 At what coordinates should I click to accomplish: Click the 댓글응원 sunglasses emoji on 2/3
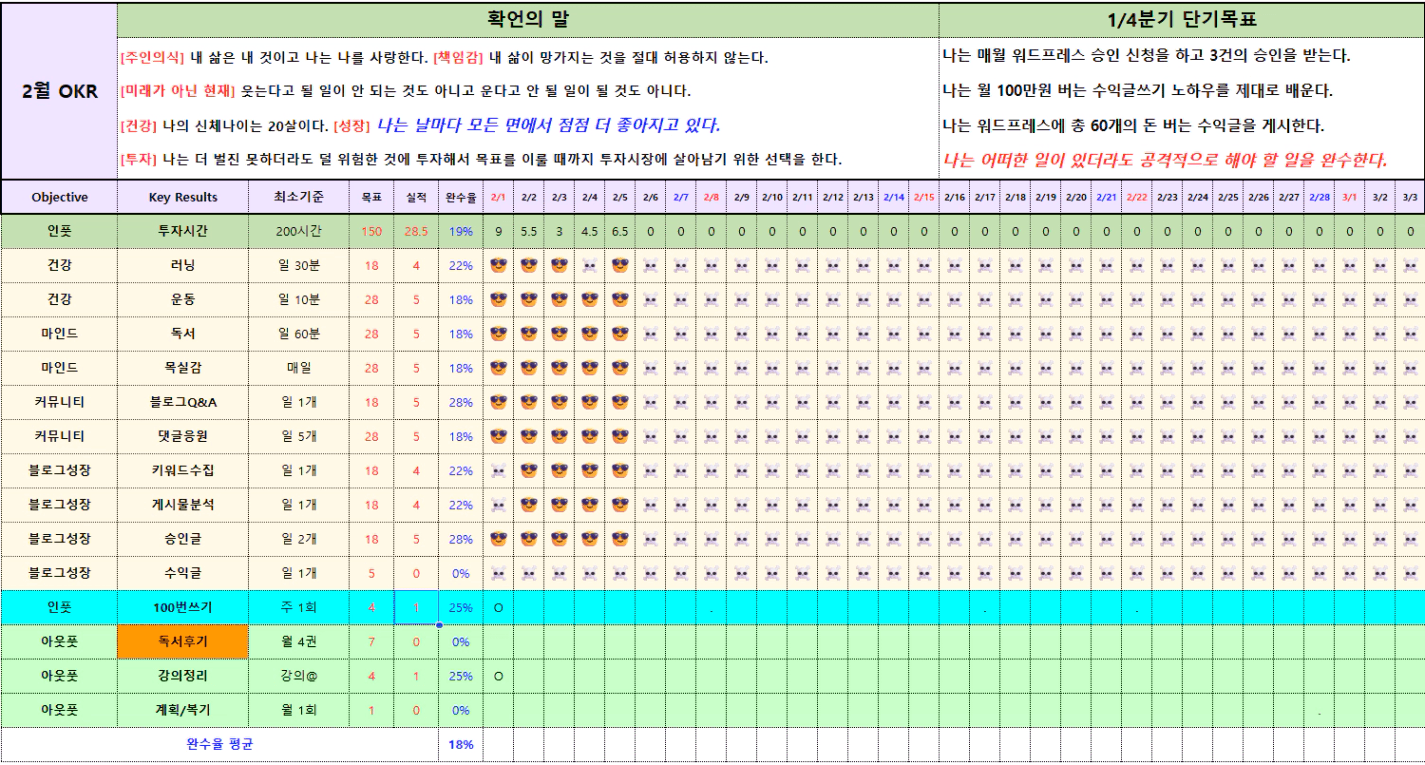point(560,436)
